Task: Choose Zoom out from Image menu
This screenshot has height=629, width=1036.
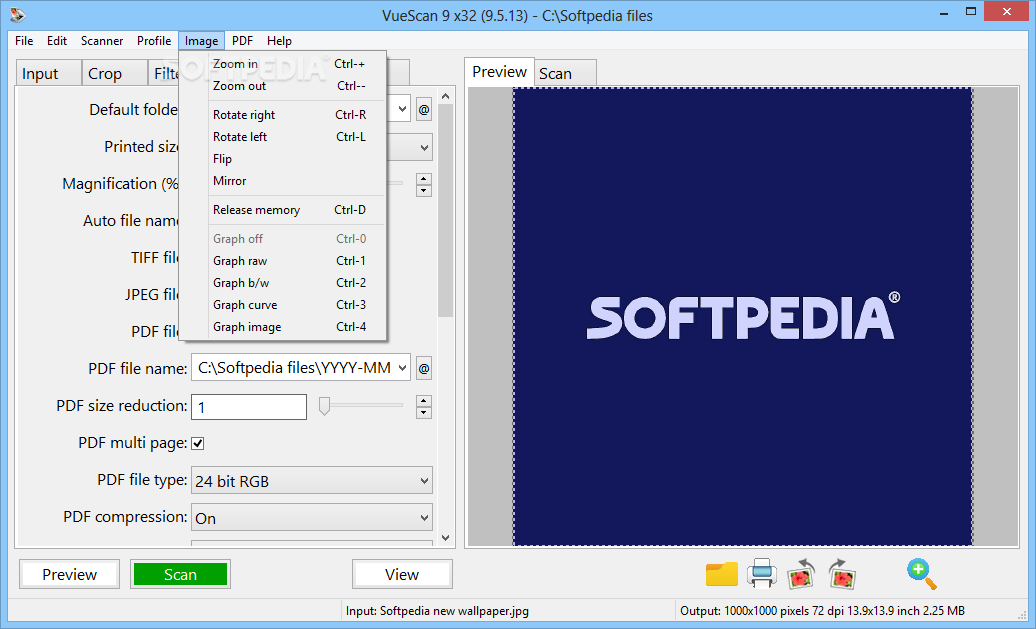Action: [283, 86]
